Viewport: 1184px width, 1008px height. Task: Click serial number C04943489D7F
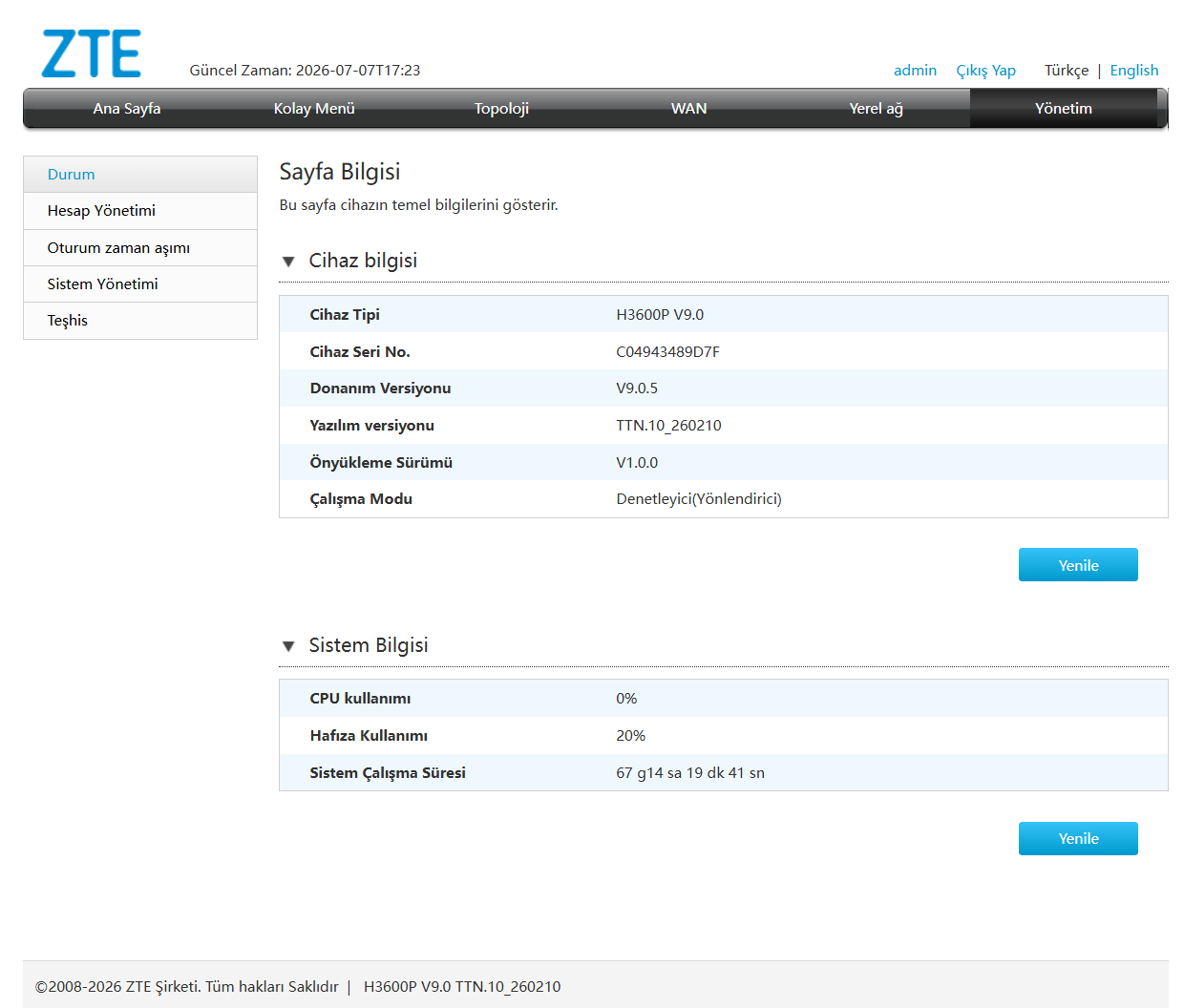tap(667, 352)
